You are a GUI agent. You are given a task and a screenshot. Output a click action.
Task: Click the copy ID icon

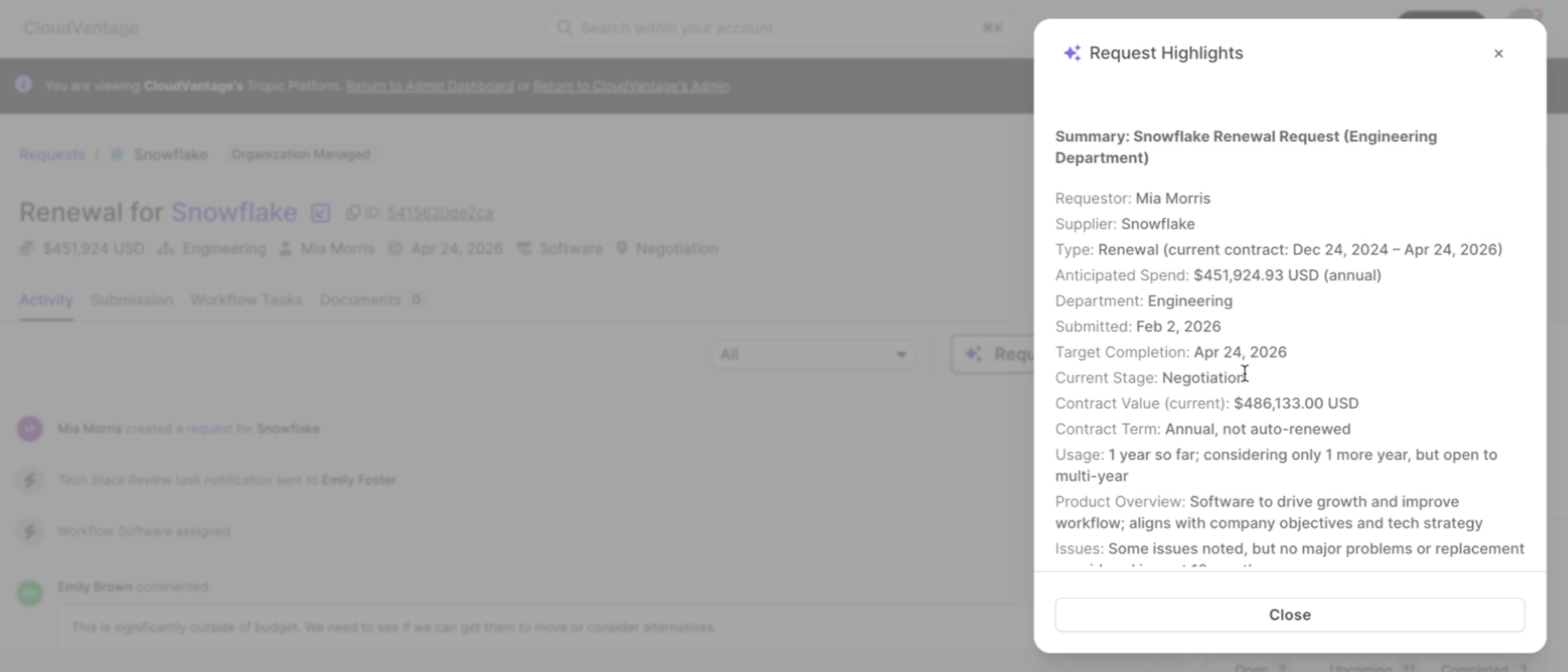click(x=353, y=213)
